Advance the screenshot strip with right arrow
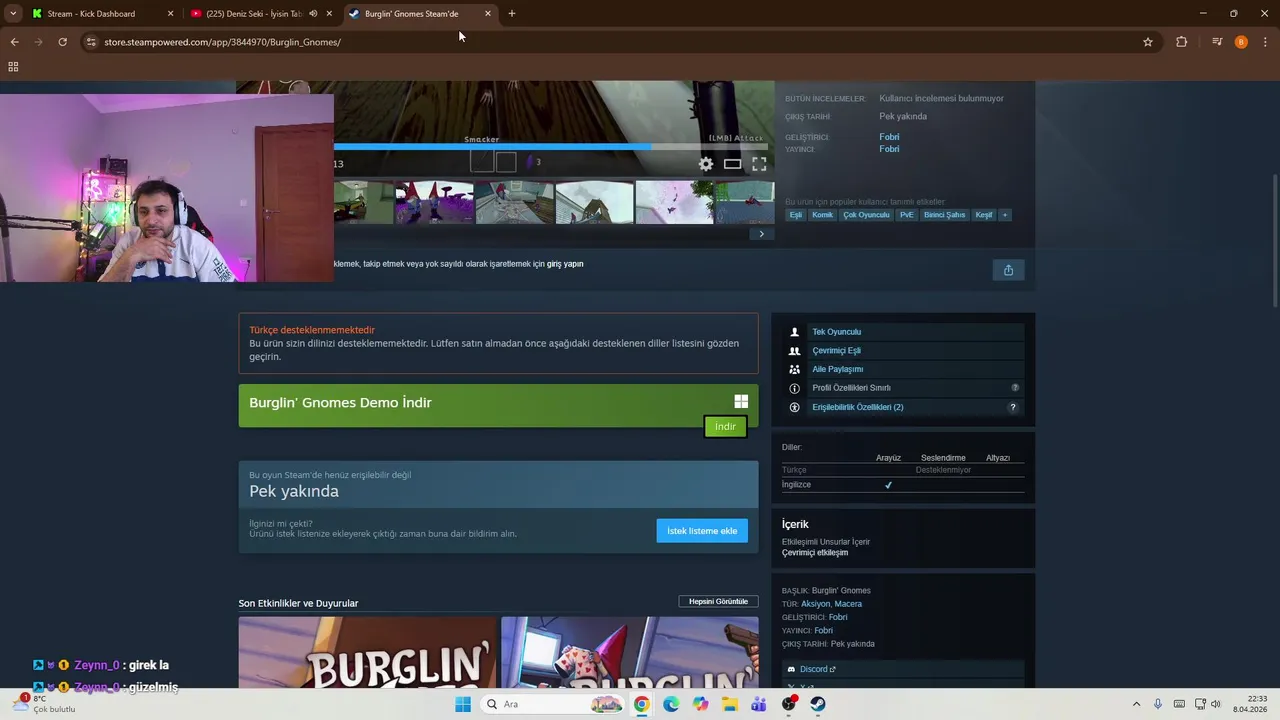 tap(761, 234)
